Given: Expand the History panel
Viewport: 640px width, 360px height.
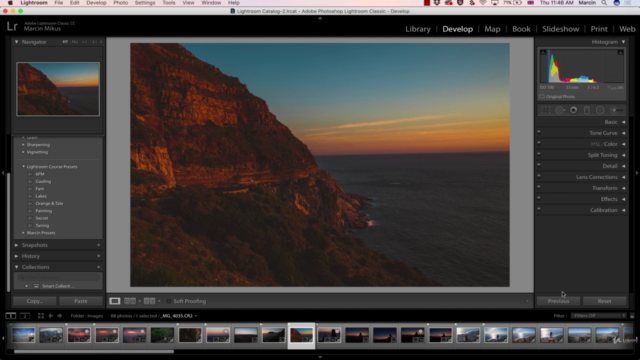Looking at the screenshot, I should pos(17,256).
